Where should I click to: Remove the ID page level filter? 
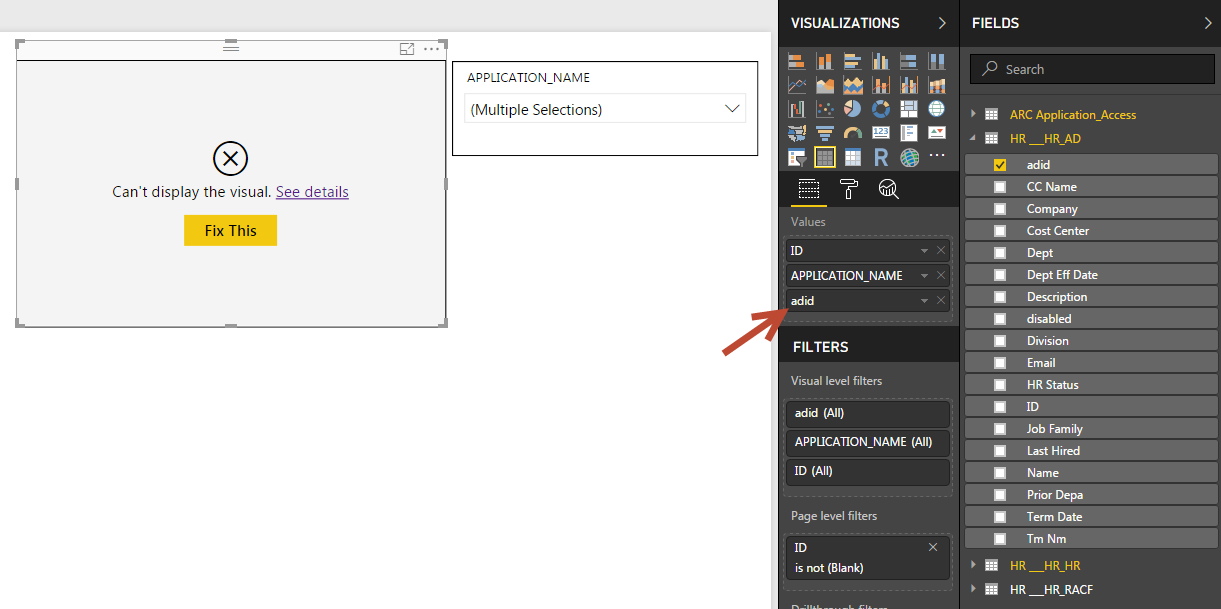click(x=933, y=547)
